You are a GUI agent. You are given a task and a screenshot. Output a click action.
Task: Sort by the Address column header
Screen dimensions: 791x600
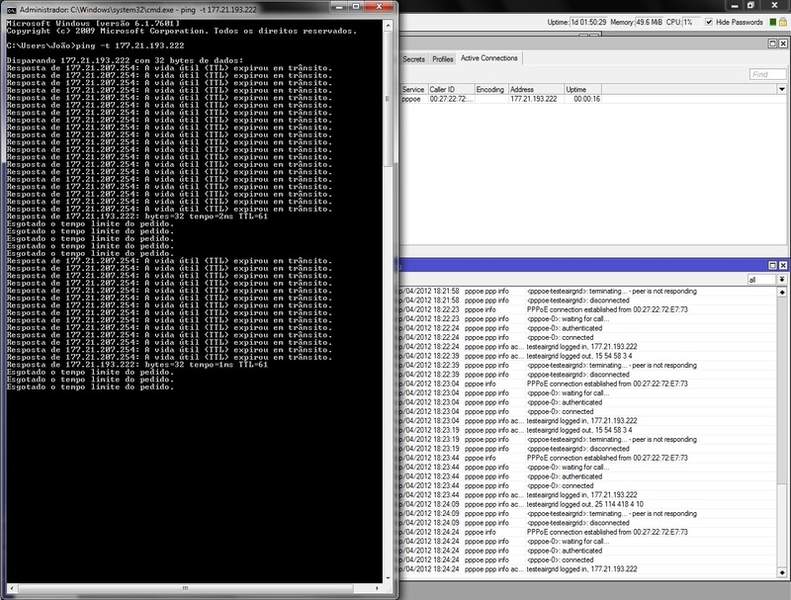(535, 89)
